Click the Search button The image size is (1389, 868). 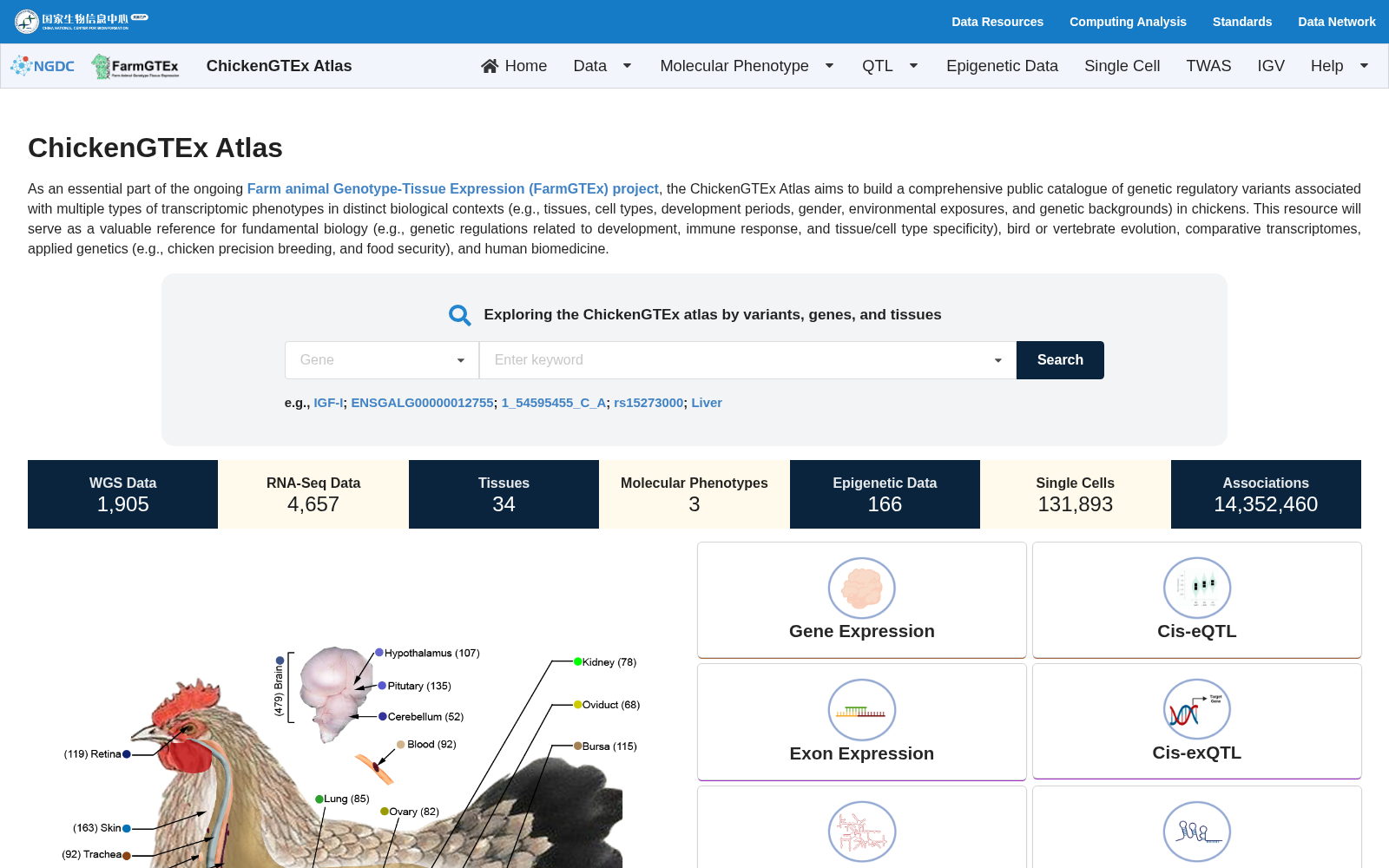(x=1060, y=360)
